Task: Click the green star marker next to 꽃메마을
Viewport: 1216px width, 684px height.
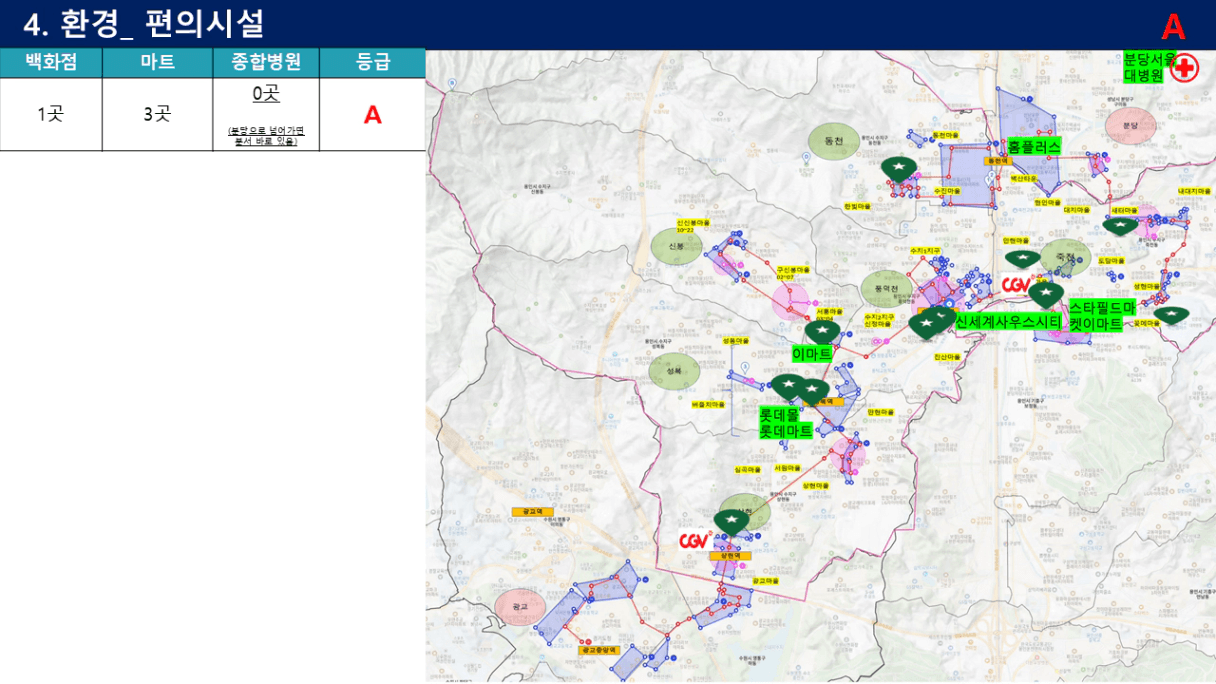Action: [x=1170, y=316]
